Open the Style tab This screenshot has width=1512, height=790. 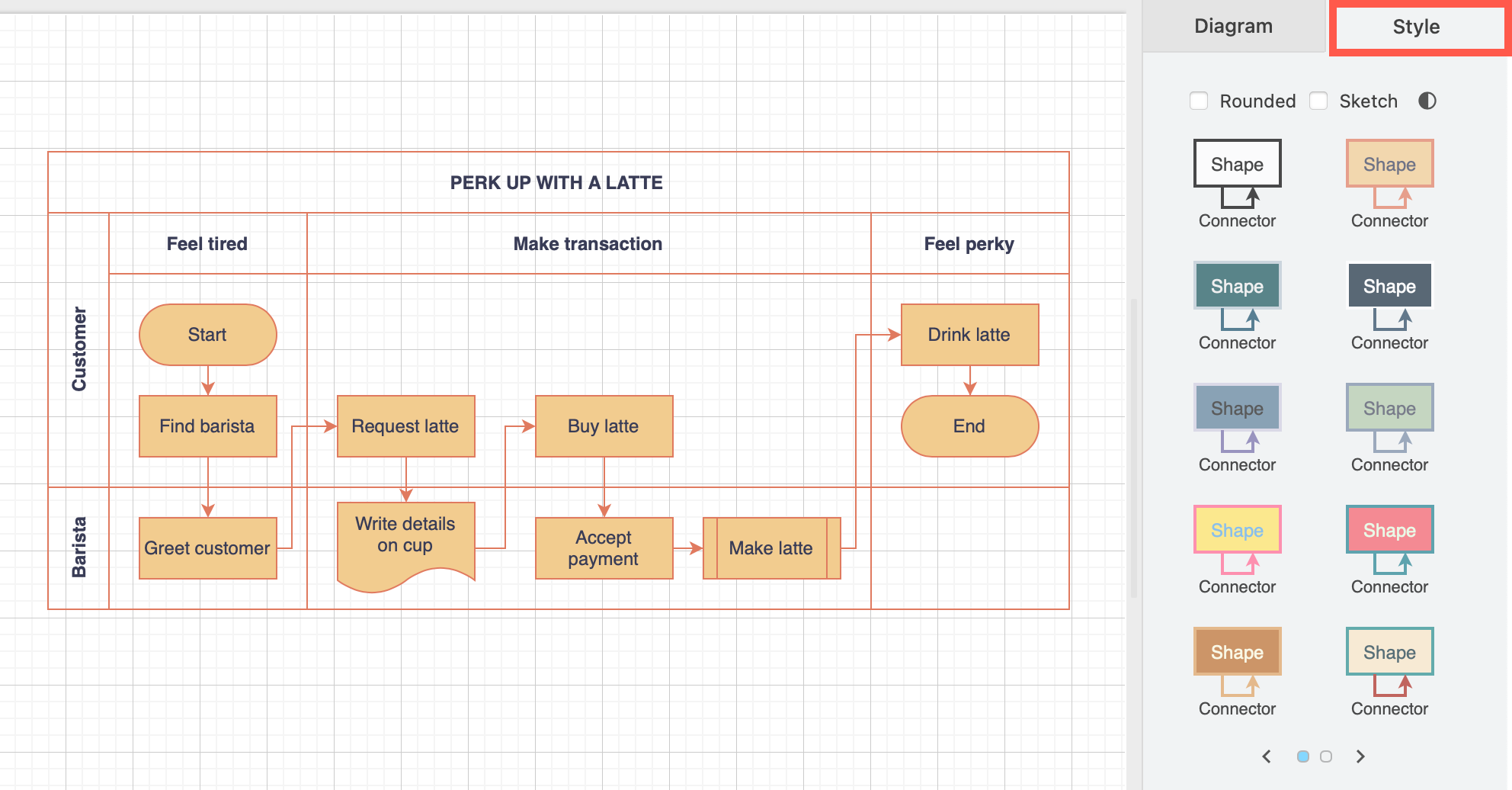[x=1416, y=27]
